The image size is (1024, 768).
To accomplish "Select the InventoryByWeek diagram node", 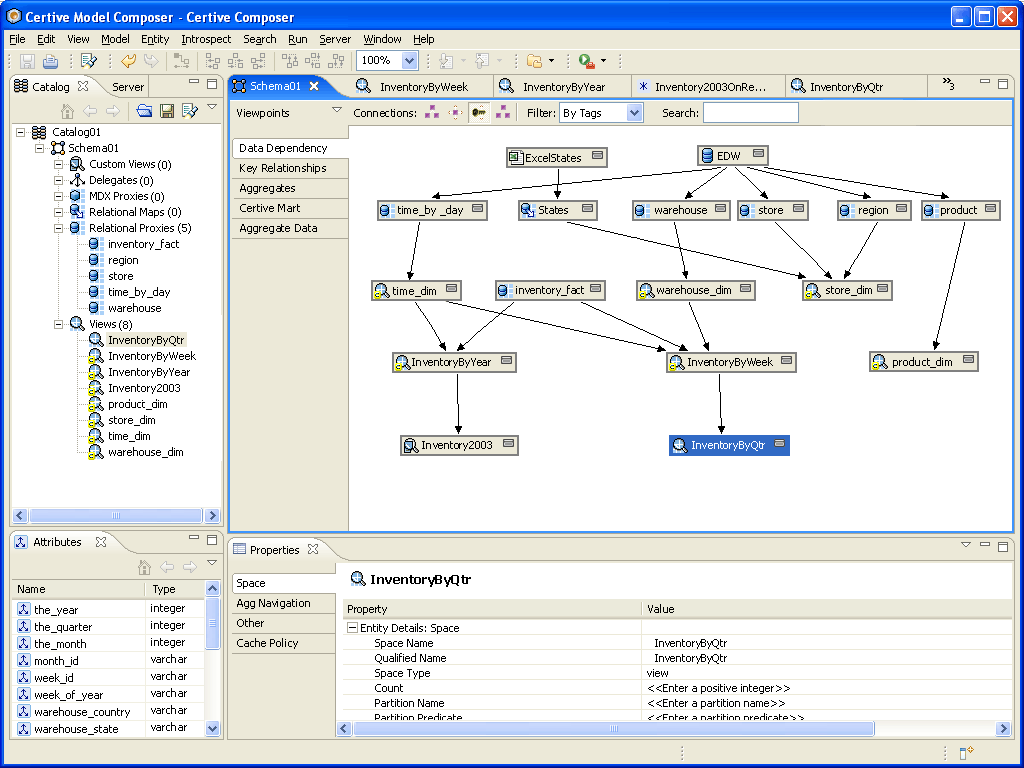I will coord(731,362).
